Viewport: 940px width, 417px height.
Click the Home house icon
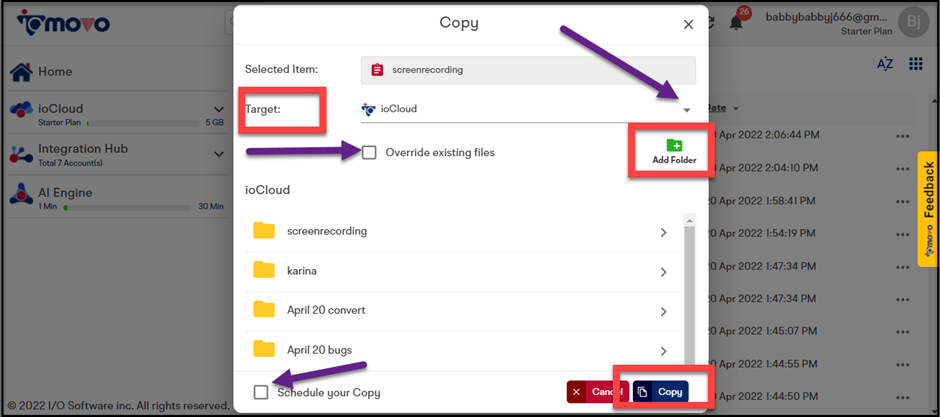tap(22, 72)
